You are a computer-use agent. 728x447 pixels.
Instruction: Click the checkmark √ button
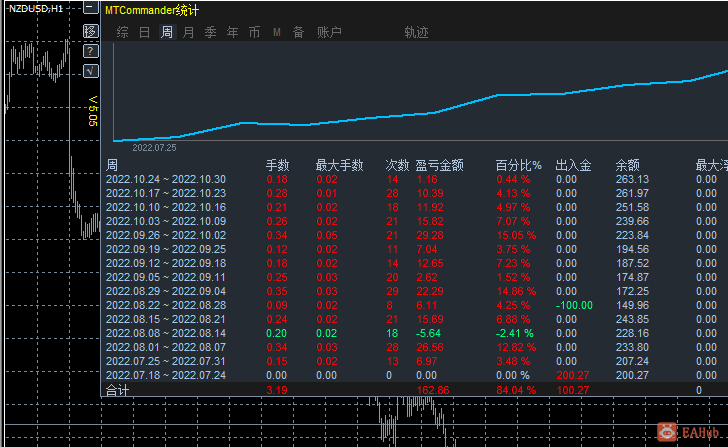tap(91, 71)
